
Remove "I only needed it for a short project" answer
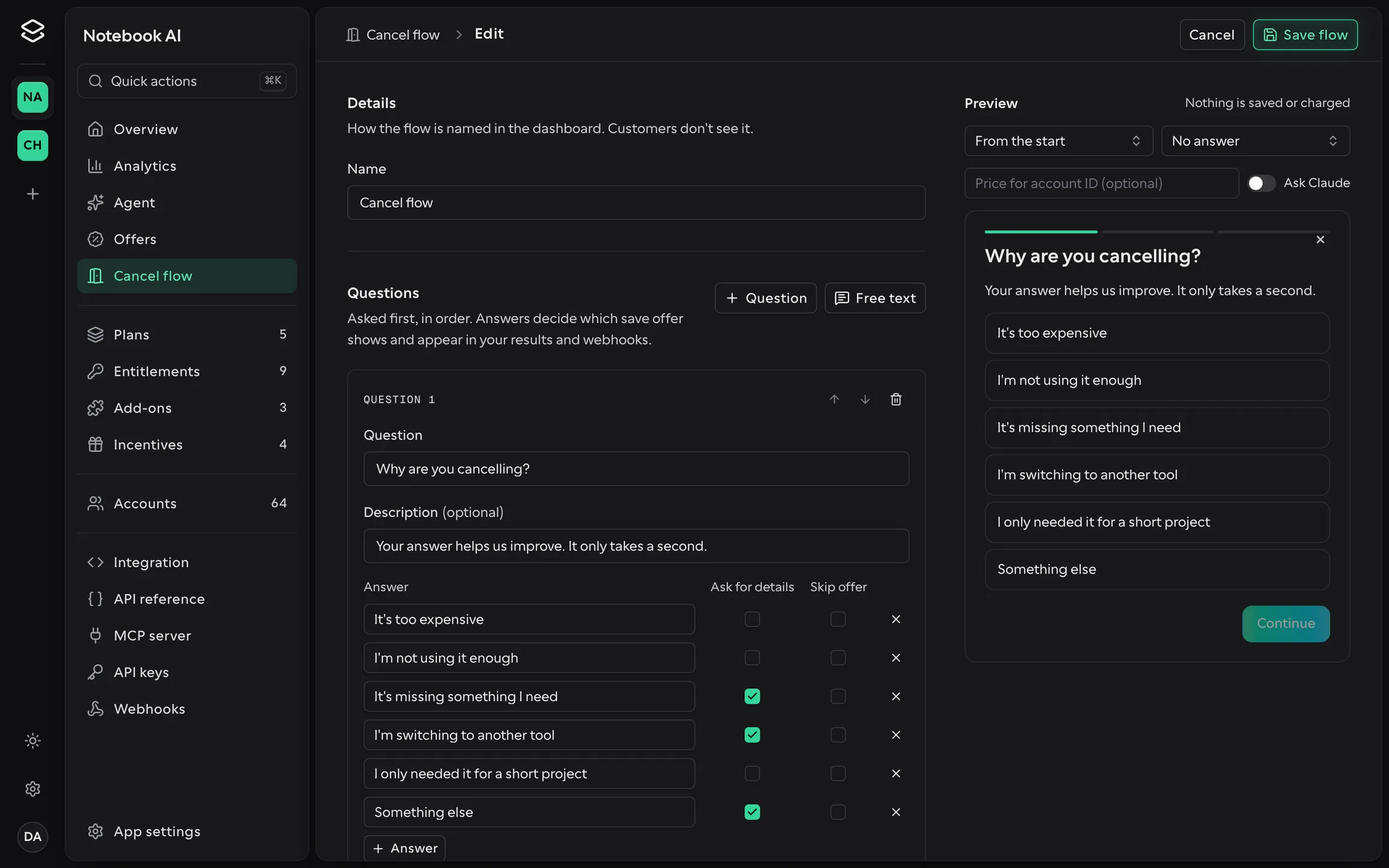pos(896,773)
